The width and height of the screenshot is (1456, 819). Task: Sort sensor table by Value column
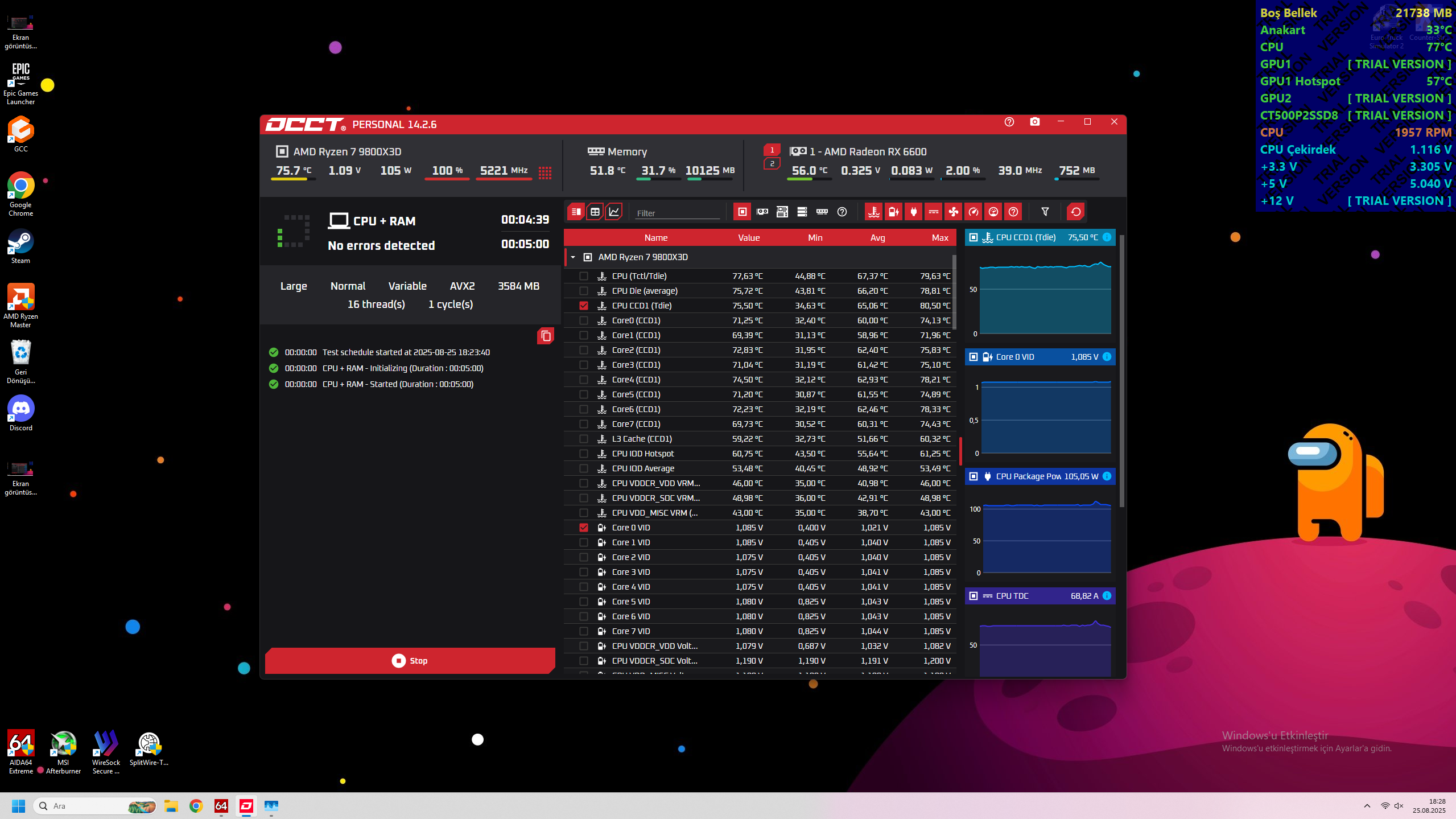click(x=749, y=238)
